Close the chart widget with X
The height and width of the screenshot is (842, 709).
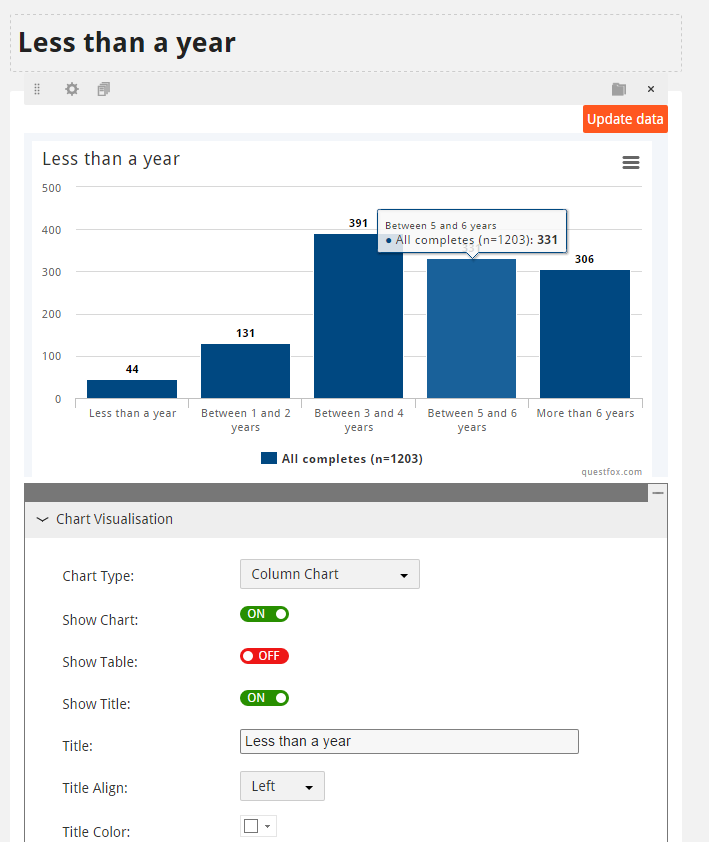coord(651,89)
